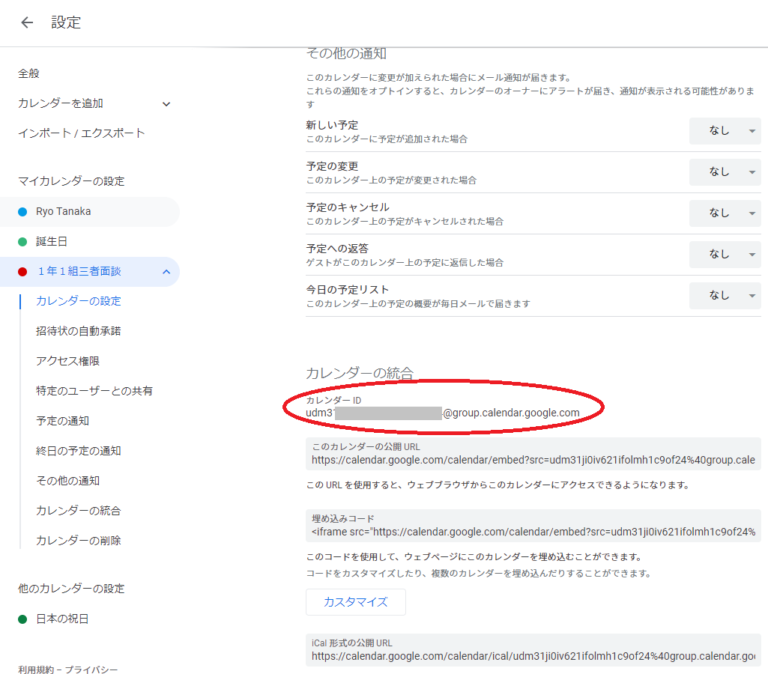Click the green dot beside 誕生日
This screenshot has width=768, height=674.
23,242
